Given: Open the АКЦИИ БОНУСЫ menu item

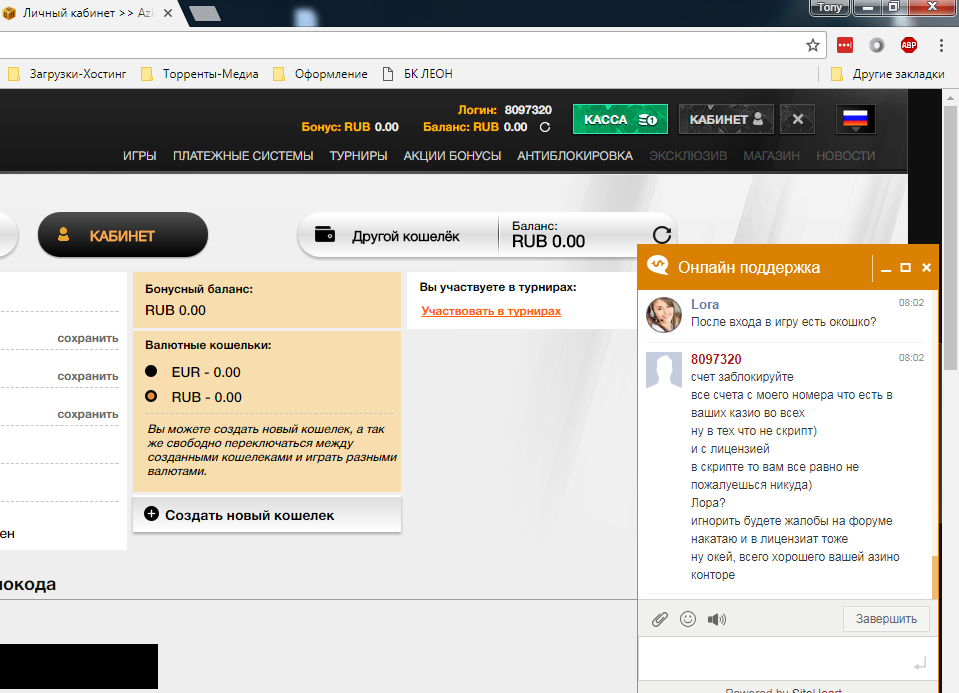Looking at the screenshot, I should pos(452,156).
